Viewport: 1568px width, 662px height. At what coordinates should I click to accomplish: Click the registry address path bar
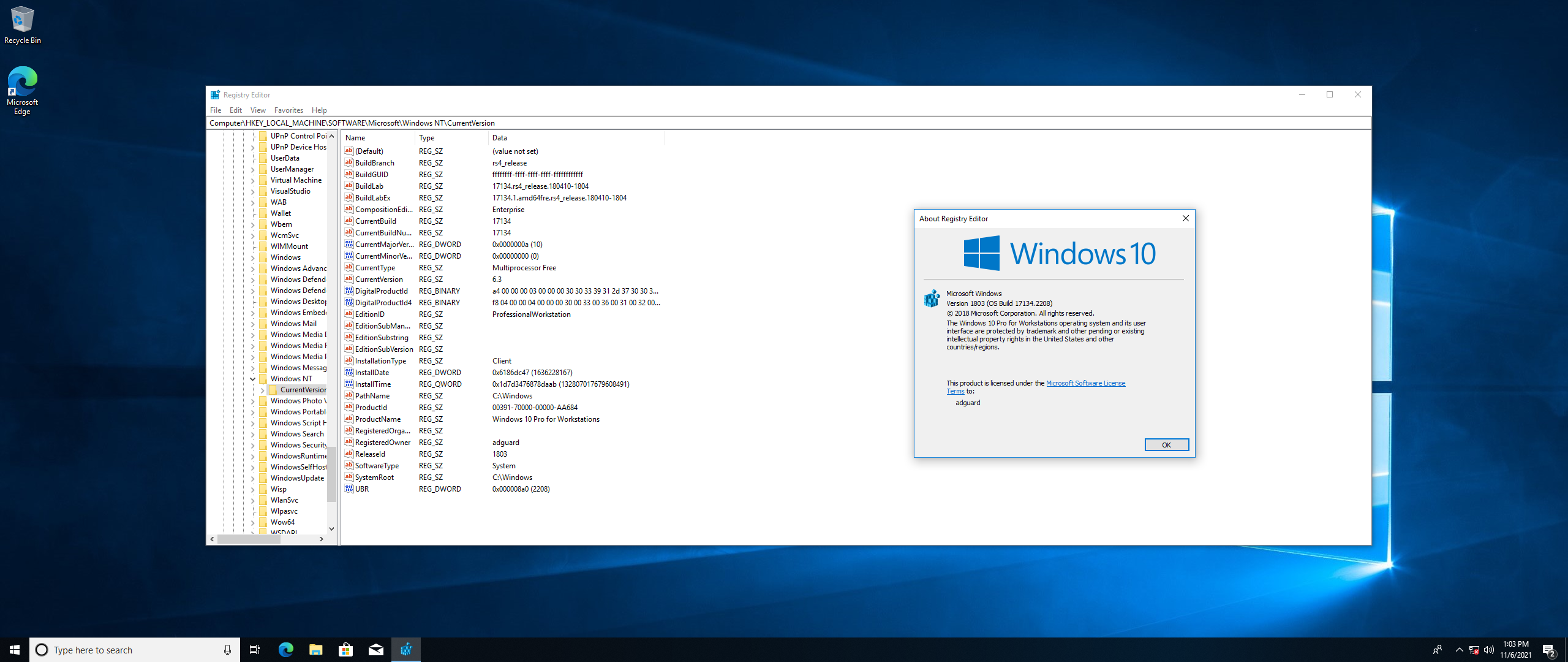point(789,123)
